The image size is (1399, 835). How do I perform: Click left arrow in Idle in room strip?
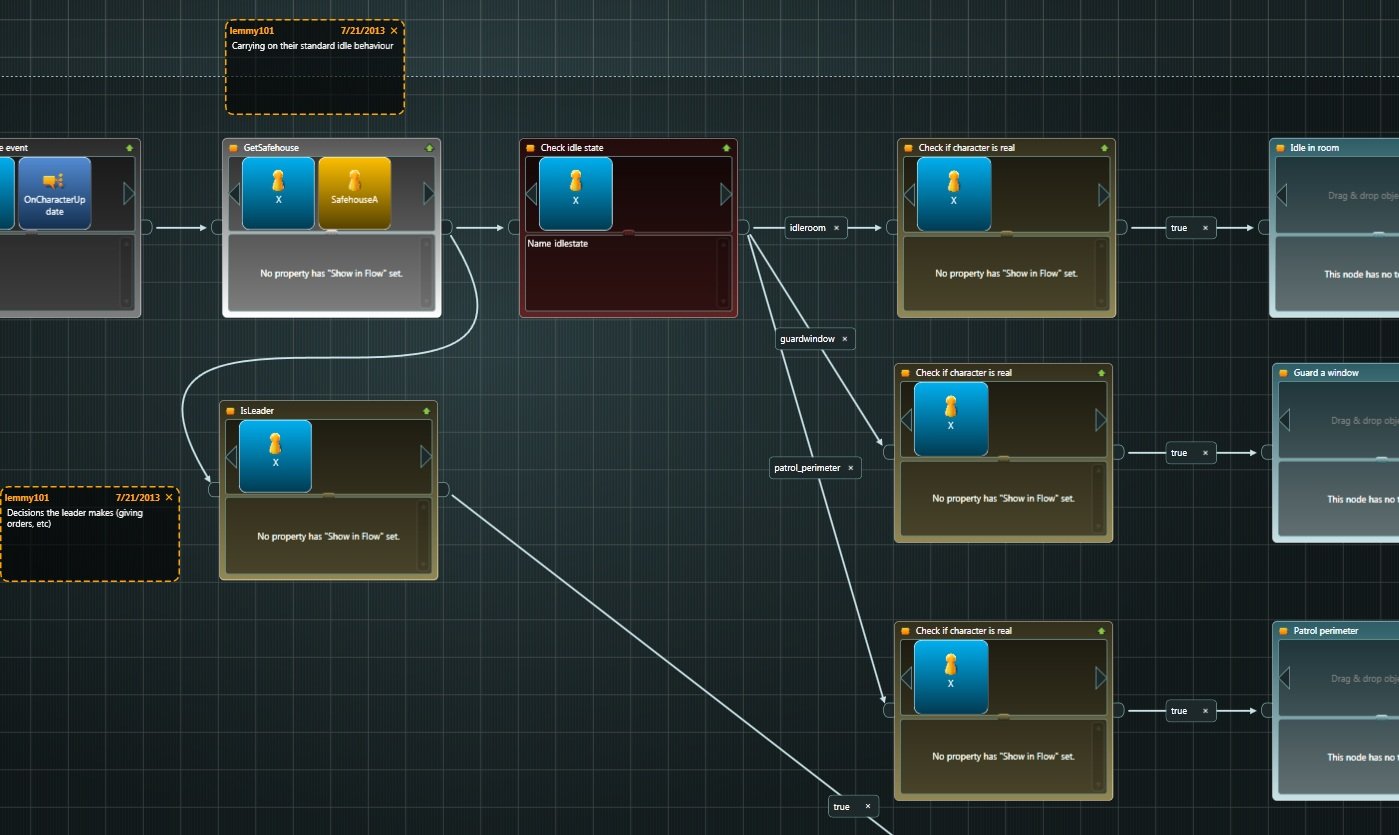tap(1281, 195)
